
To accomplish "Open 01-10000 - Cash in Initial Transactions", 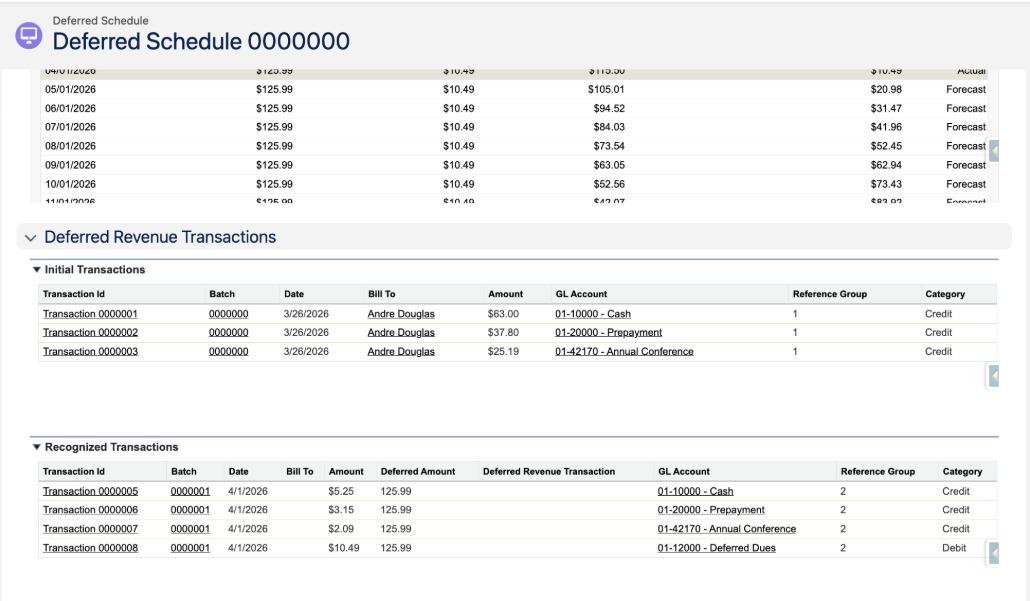I will point(593,314).
